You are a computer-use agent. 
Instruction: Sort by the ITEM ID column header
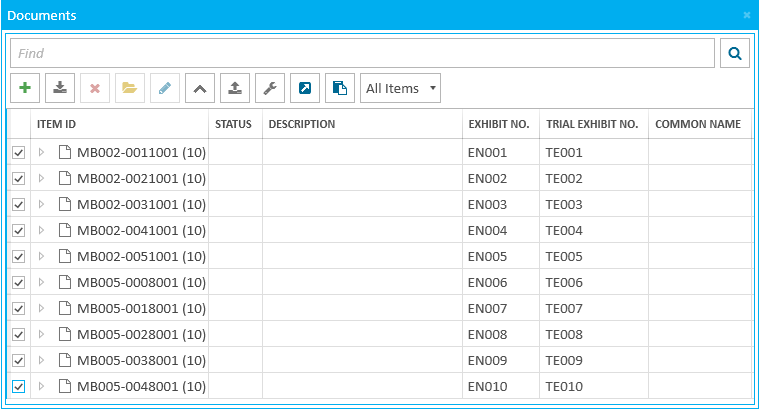(57, 124)
